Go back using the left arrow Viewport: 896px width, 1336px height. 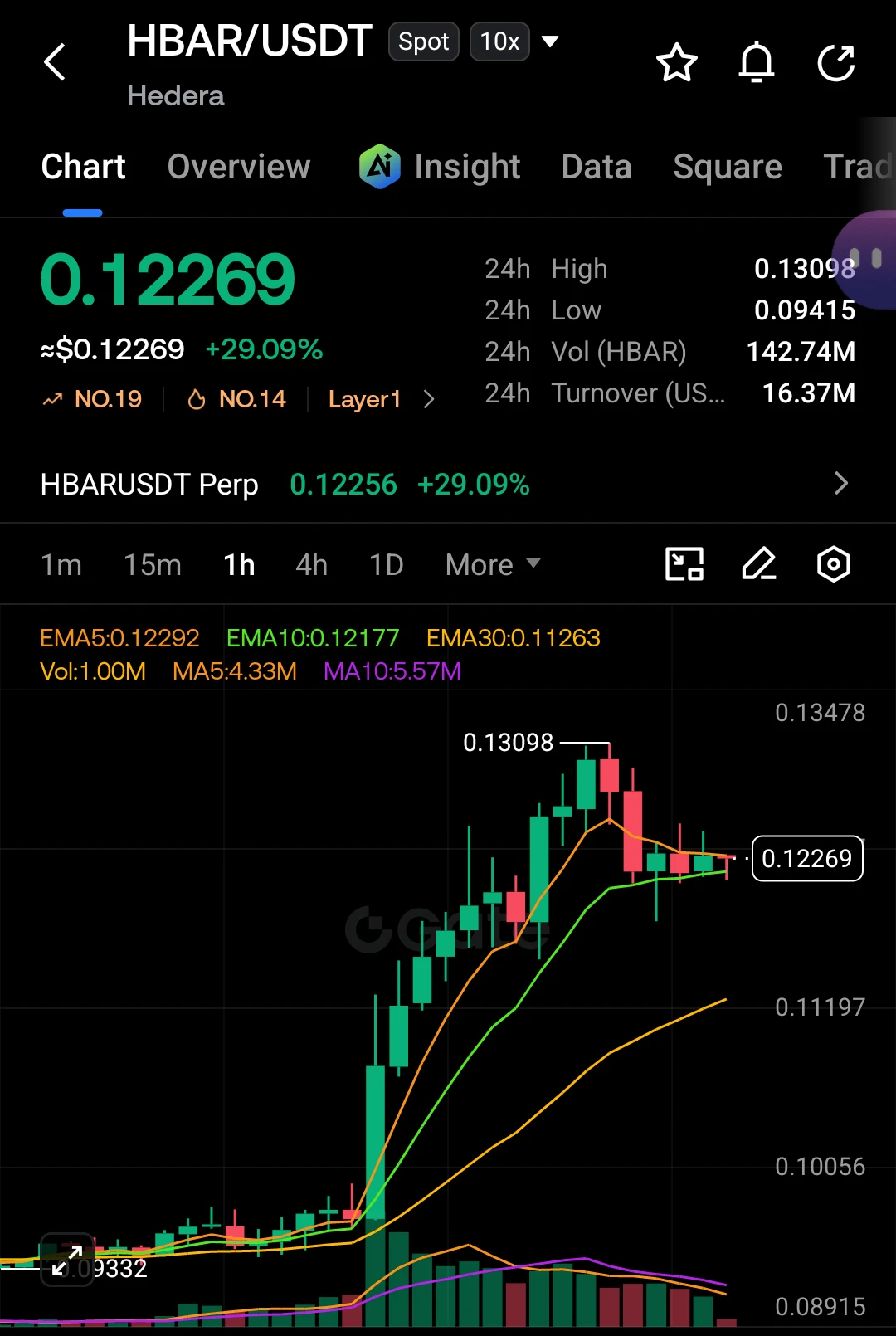[x=55, y=62]
